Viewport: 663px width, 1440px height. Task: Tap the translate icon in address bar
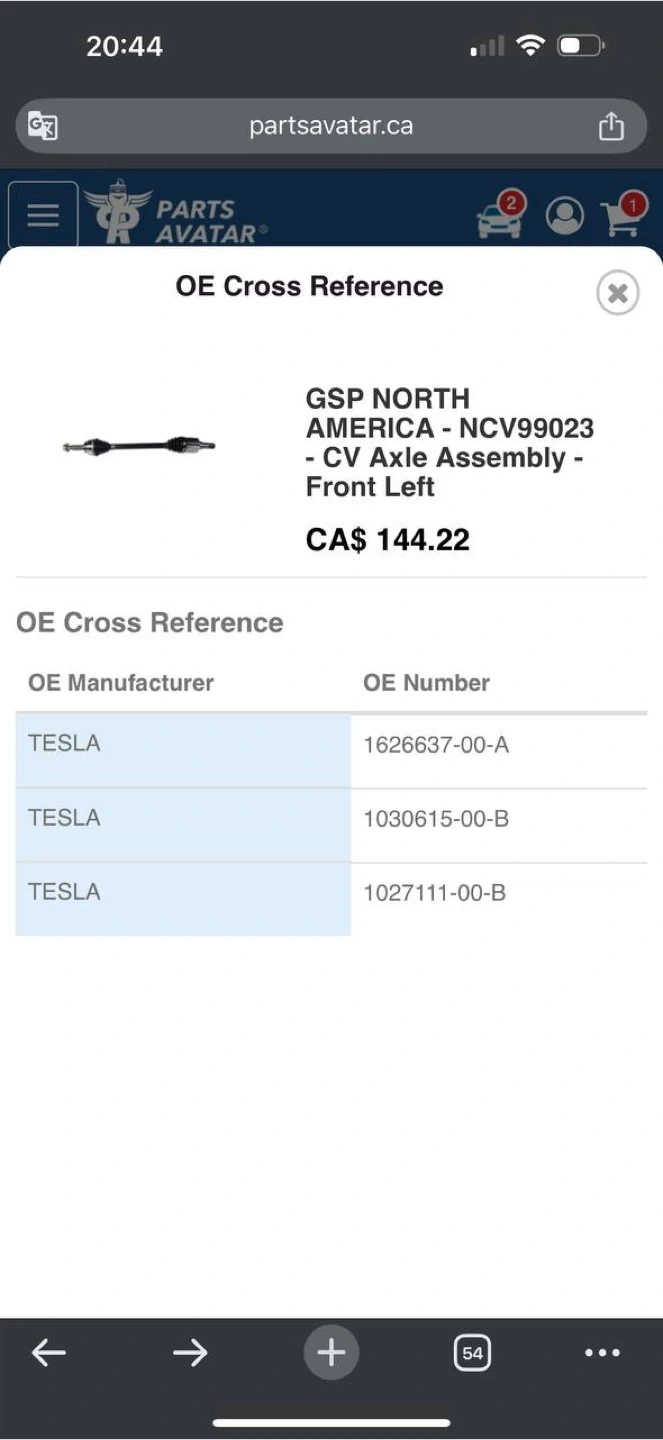[43, 126]
